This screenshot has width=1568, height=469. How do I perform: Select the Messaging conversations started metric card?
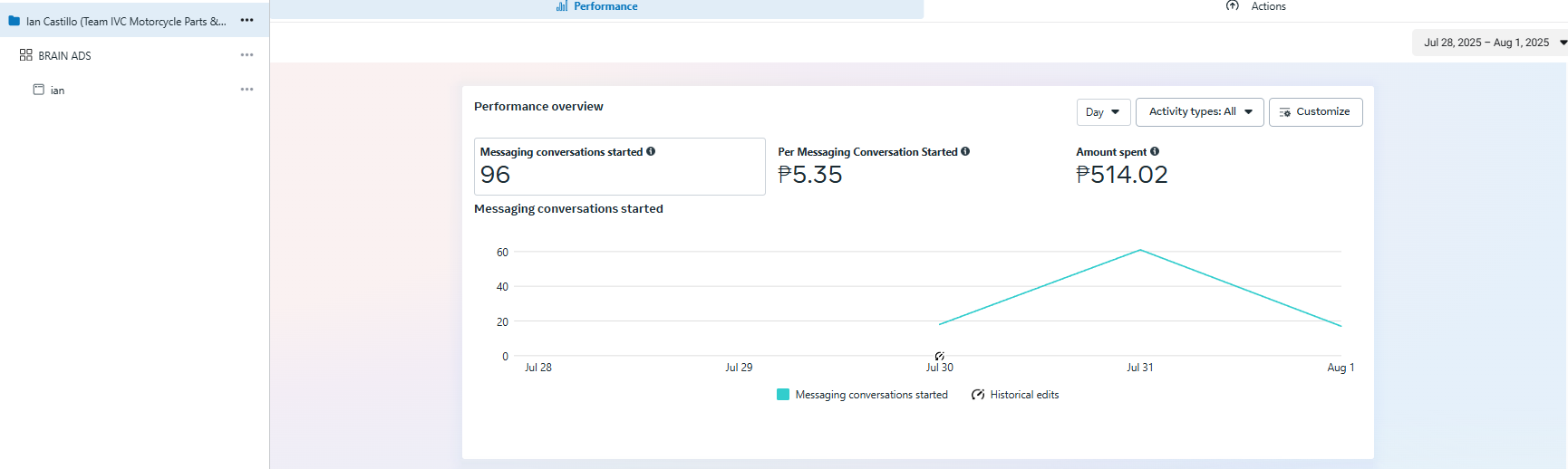tap(619, 167)
